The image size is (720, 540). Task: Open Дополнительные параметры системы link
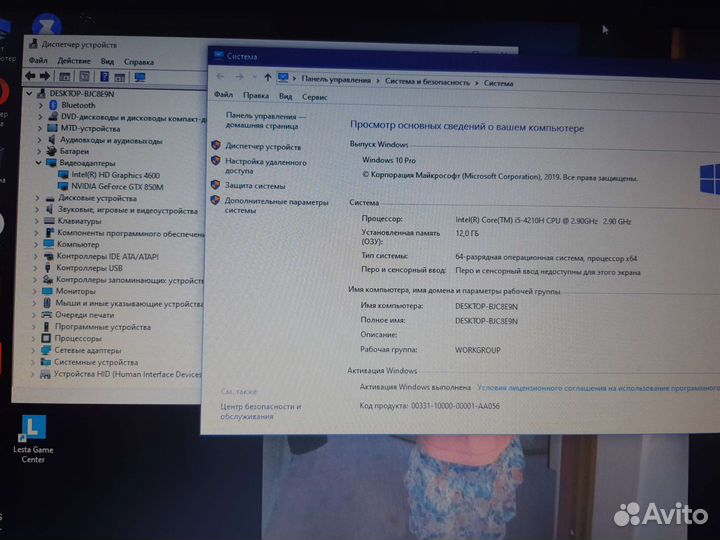276,206
